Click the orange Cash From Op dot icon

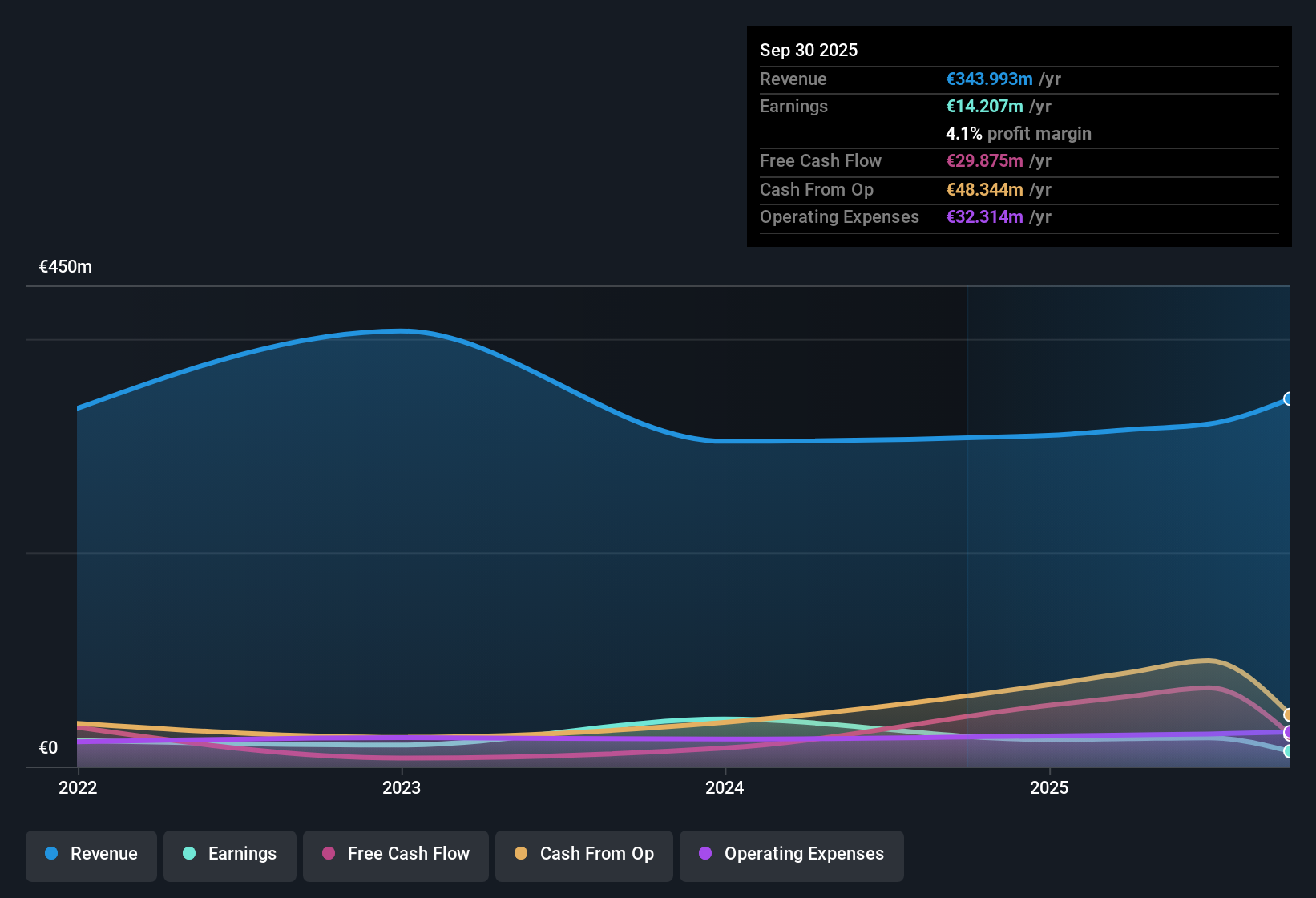tap(521, 854)
